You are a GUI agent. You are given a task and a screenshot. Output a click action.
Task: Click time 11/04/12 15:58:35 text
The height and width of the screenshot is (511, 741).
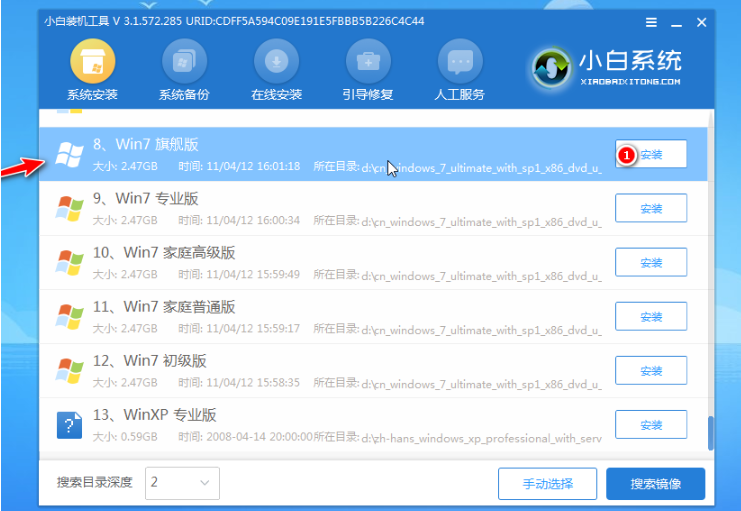tap(253, 383)
